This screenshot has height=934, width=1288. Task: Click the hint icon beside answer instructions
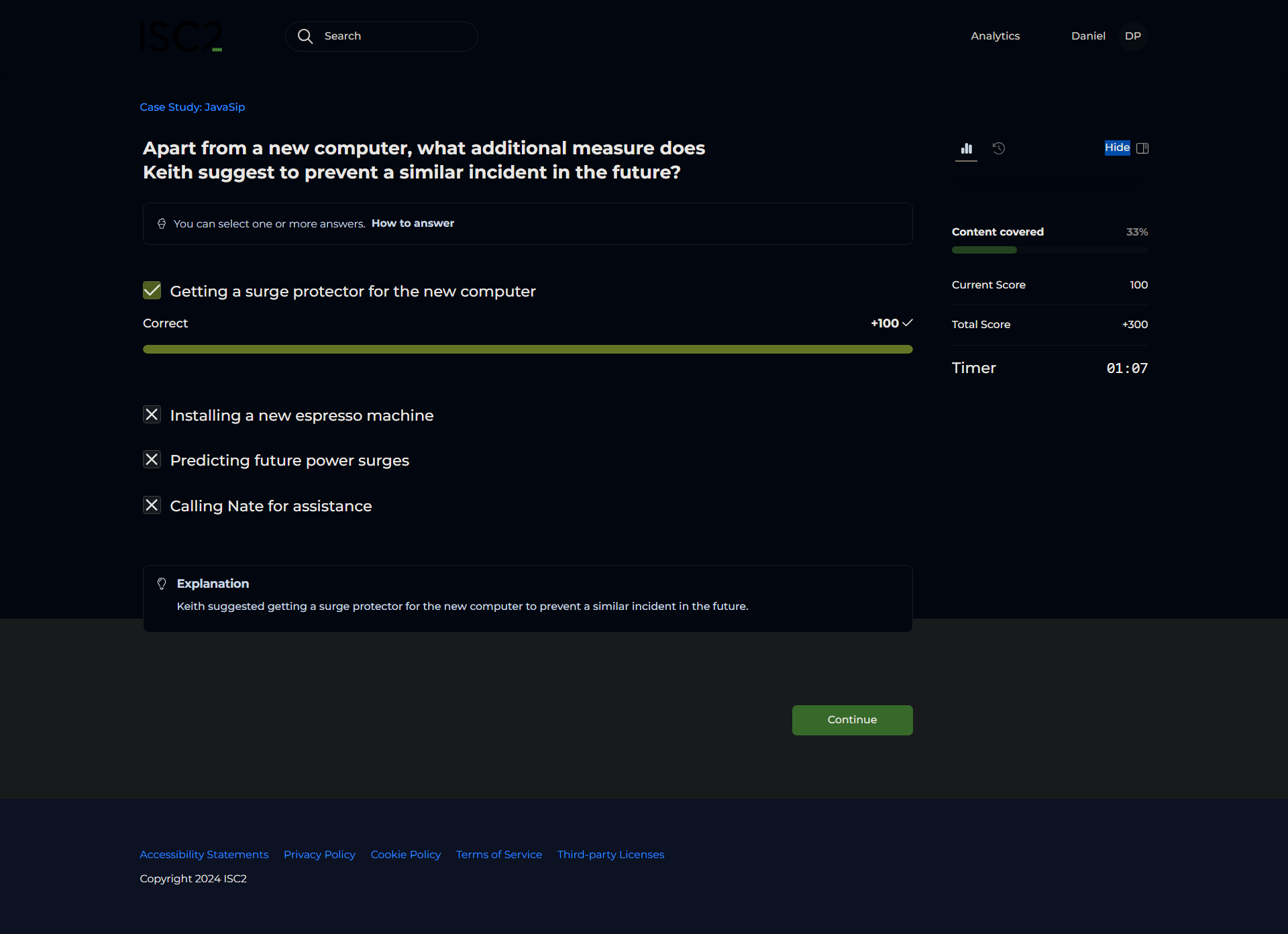162,223
